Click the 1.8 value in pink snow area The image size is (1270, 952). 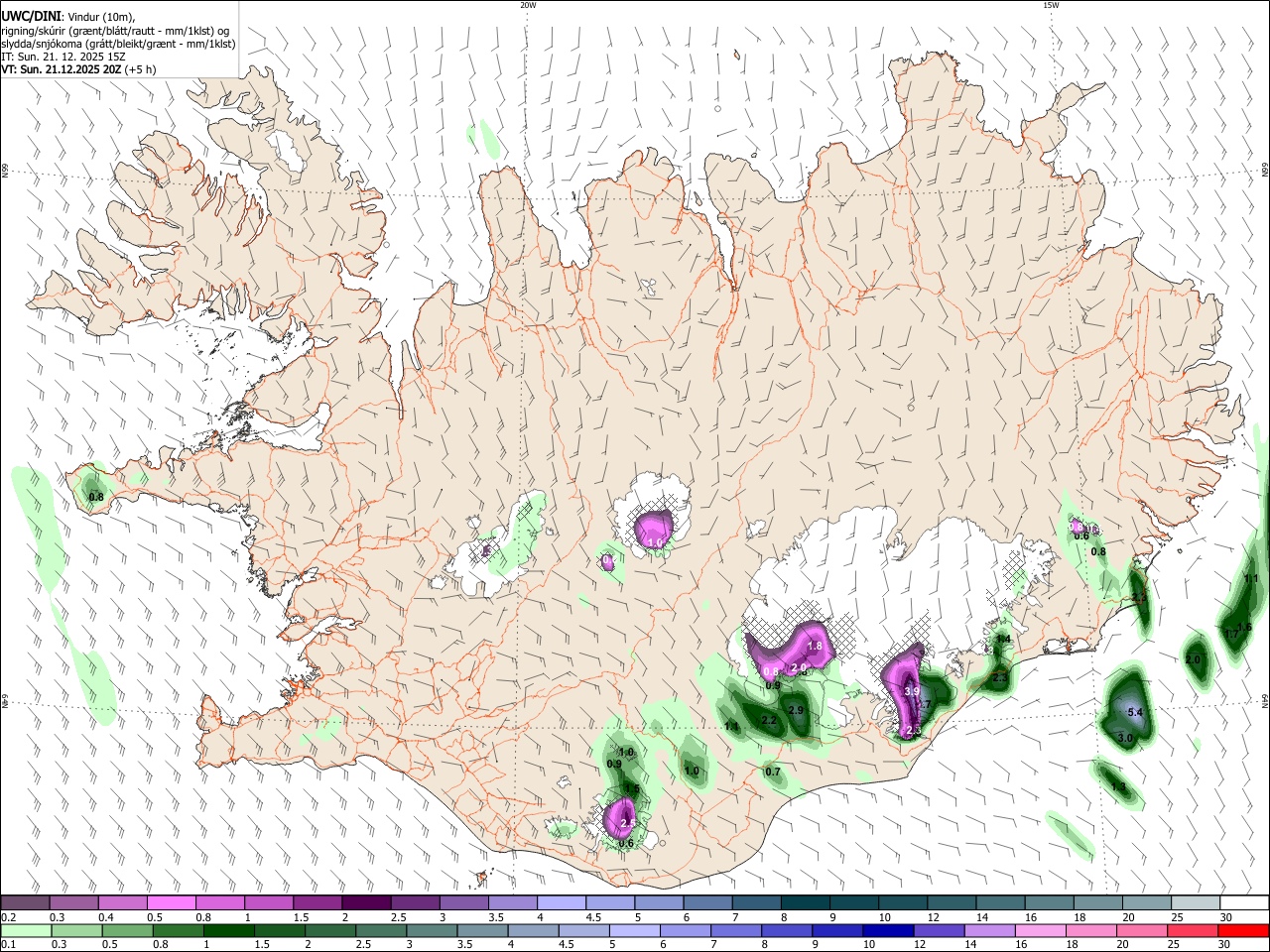click(816, 646)
